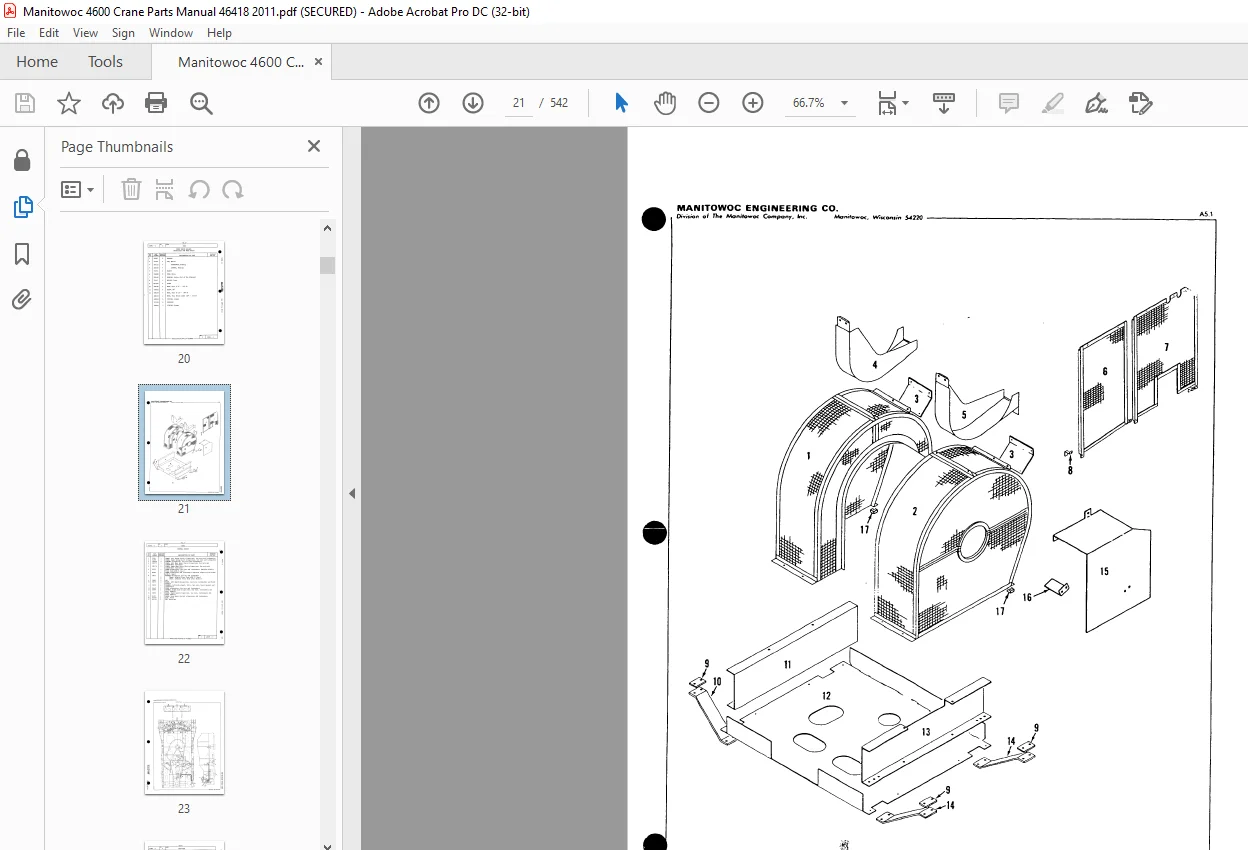Upload the file via the cloud icon
Image resolution: width=1248 pixels, height=850 pixels.
(x=113, y=103)
